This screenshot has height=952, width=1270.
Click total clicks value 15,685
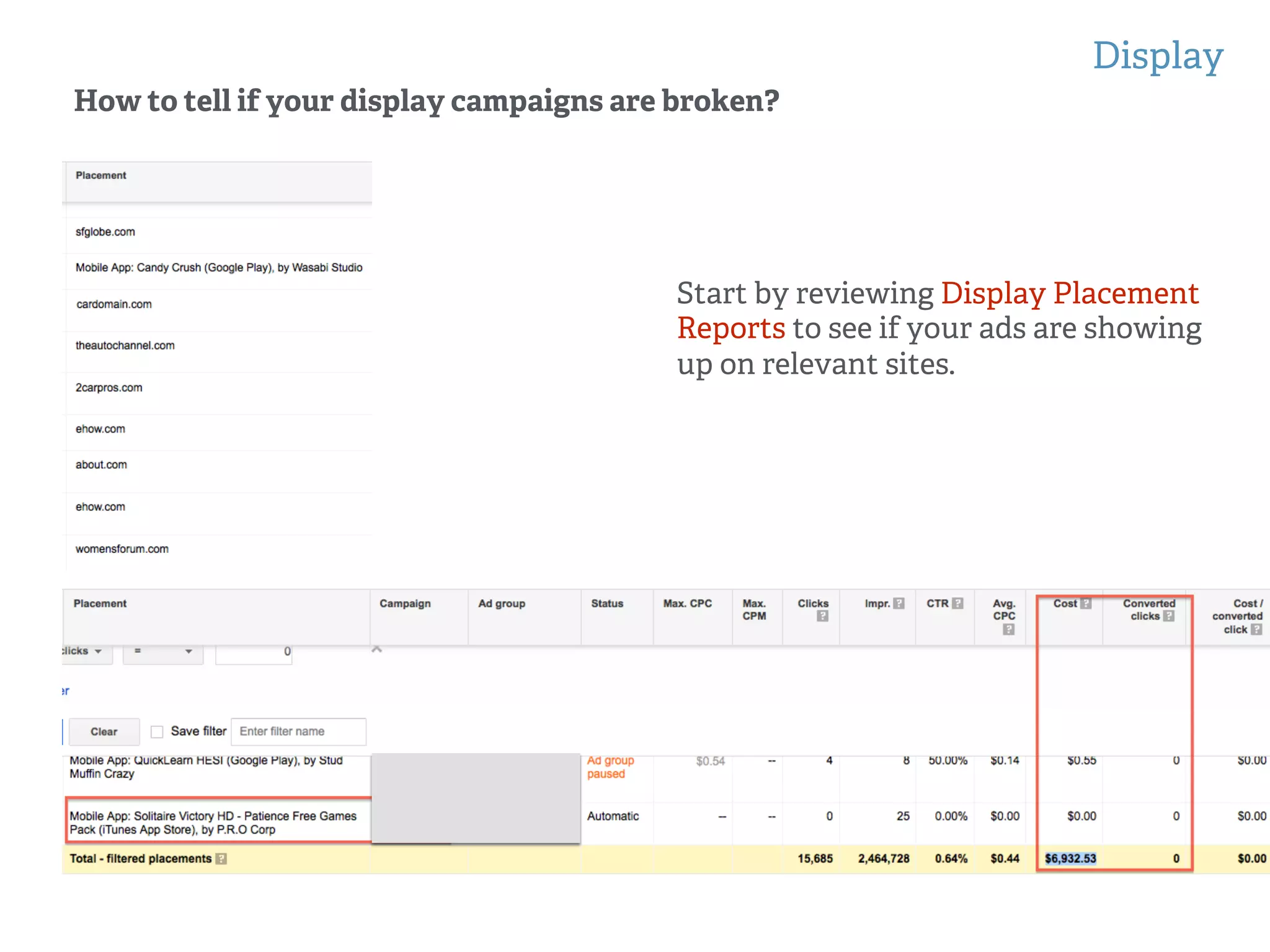[815, 858]
